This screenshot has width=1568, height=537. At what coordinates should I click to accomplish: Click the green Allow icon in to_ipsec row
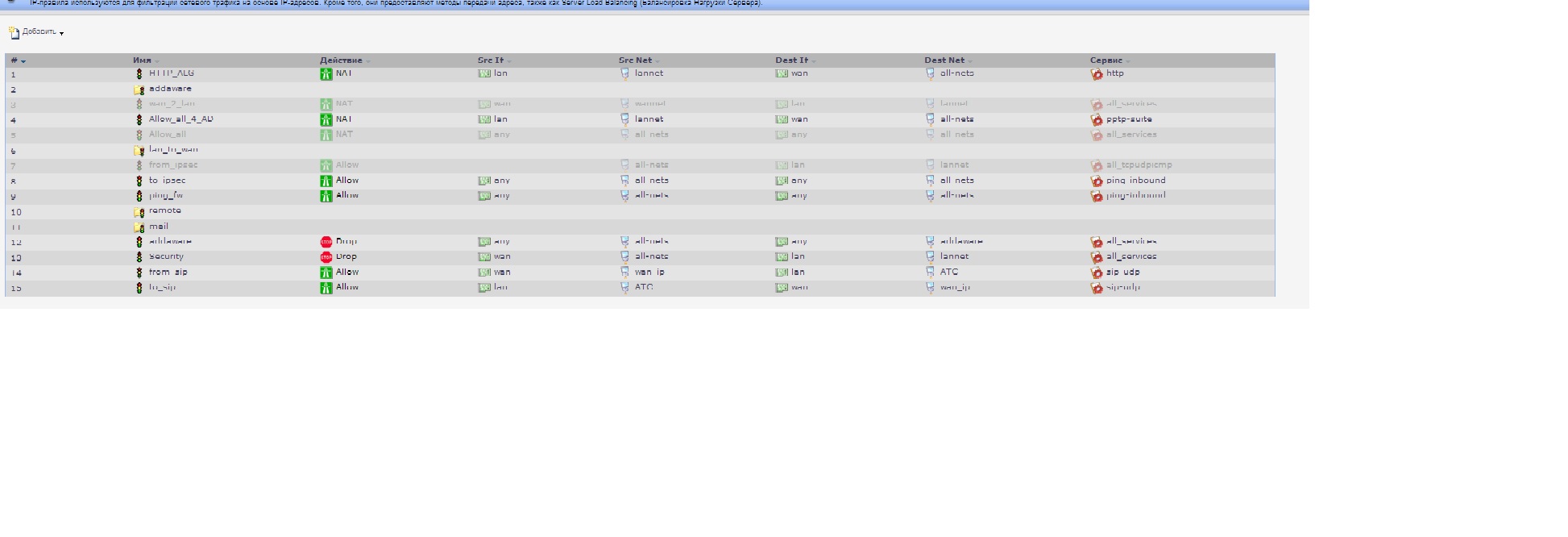pyautogui.click(x=326, y=181)
